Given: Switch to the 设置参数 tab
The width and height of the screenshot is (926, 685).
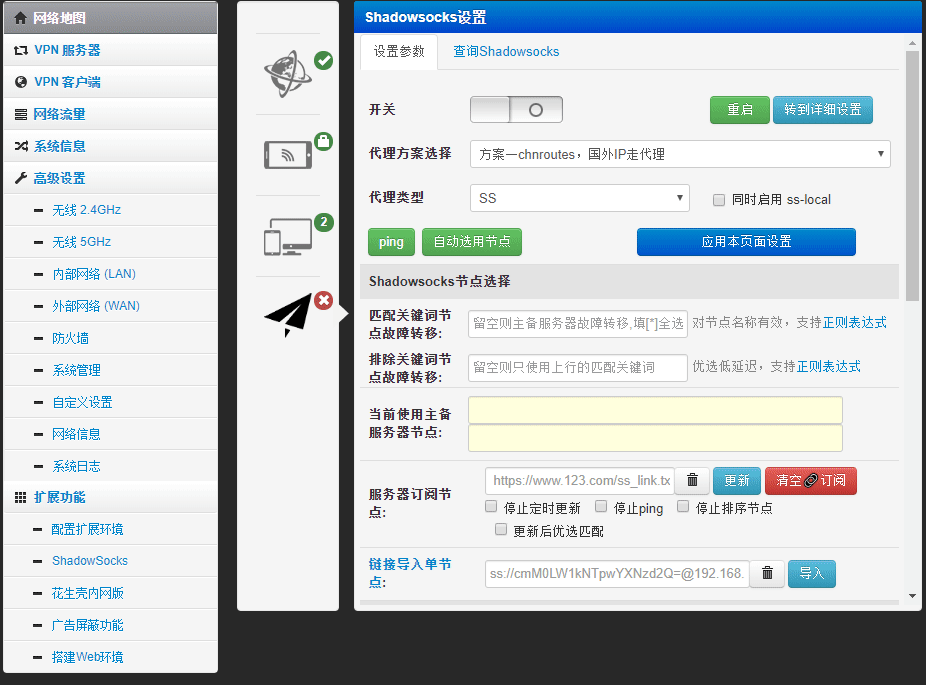Looking at the screenshot, I should tap(399, 51).
